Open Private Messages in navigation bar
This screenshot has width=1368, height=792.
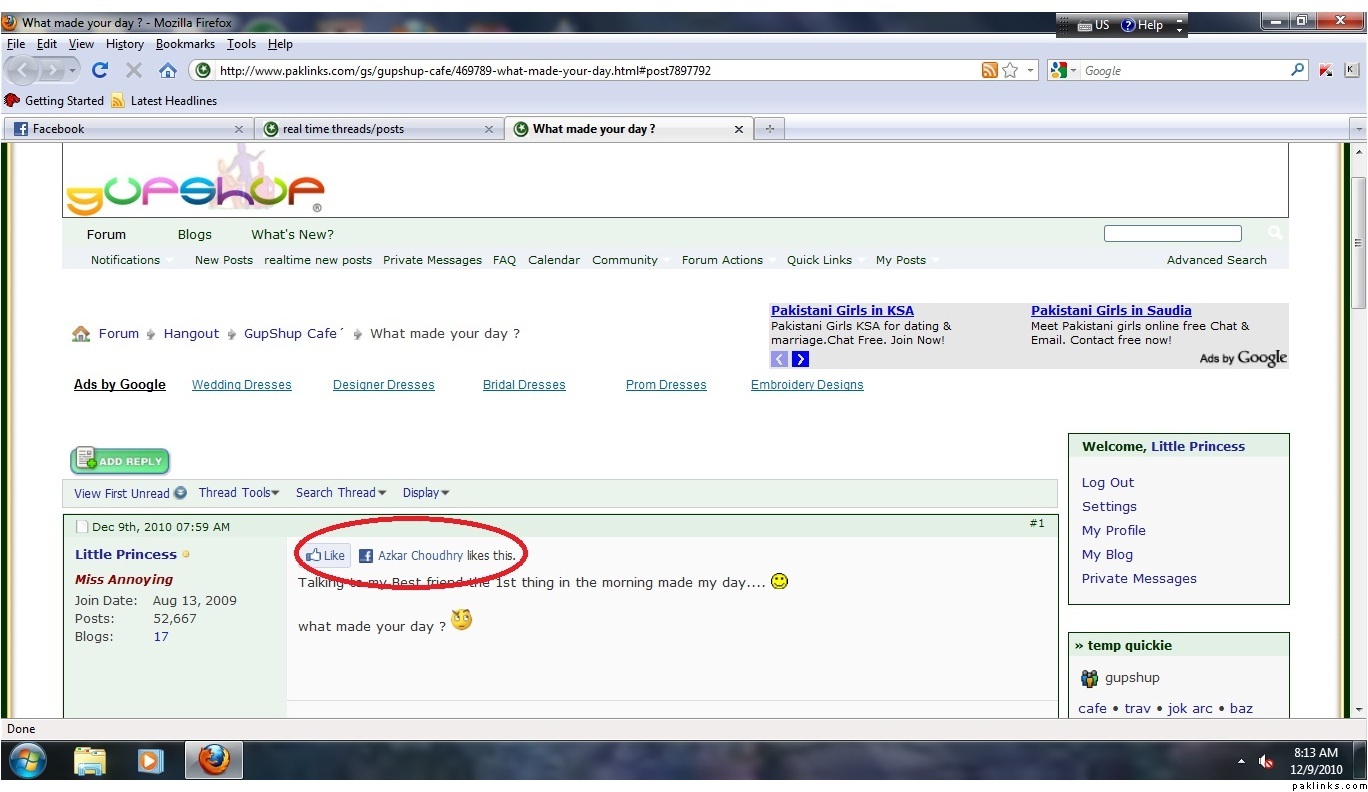coord(432,260)
